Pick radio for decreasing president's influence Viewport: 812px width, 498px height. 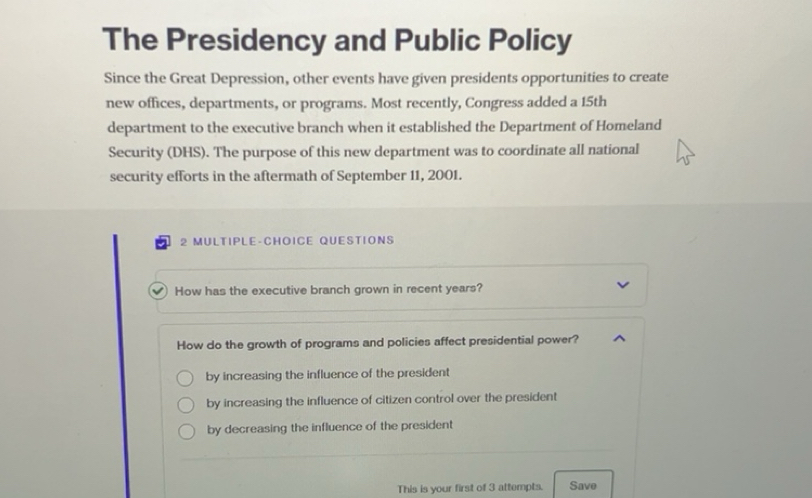(186, 431)
